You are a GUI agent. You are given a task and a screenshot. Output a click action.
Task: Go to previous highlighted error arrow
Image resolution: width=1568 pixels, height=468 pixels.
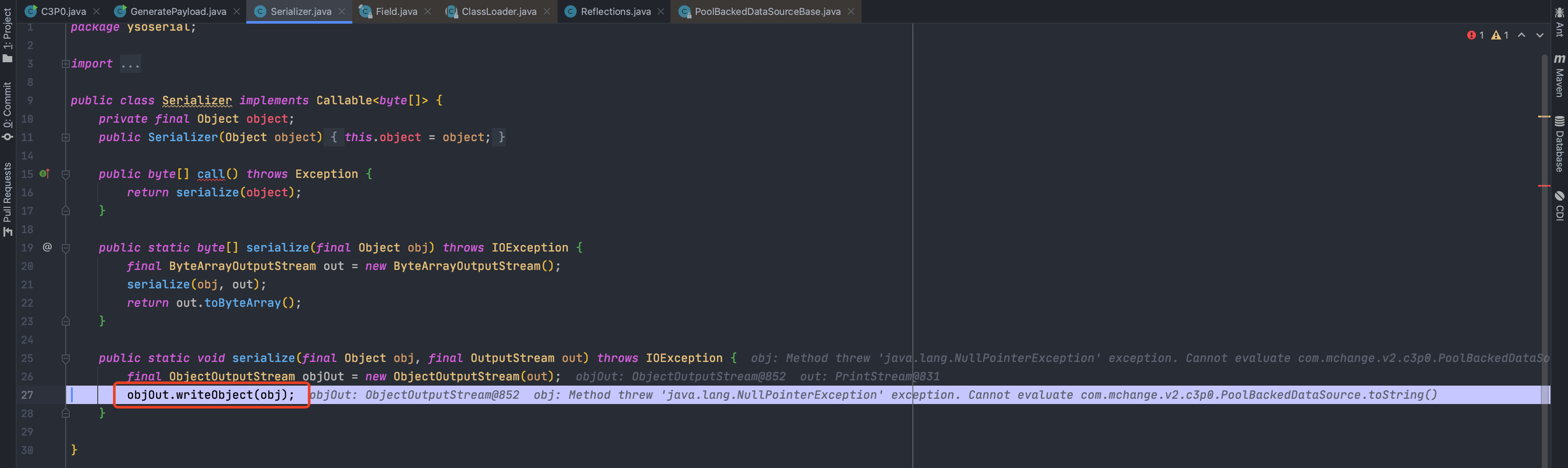(x=1522, y=35)
